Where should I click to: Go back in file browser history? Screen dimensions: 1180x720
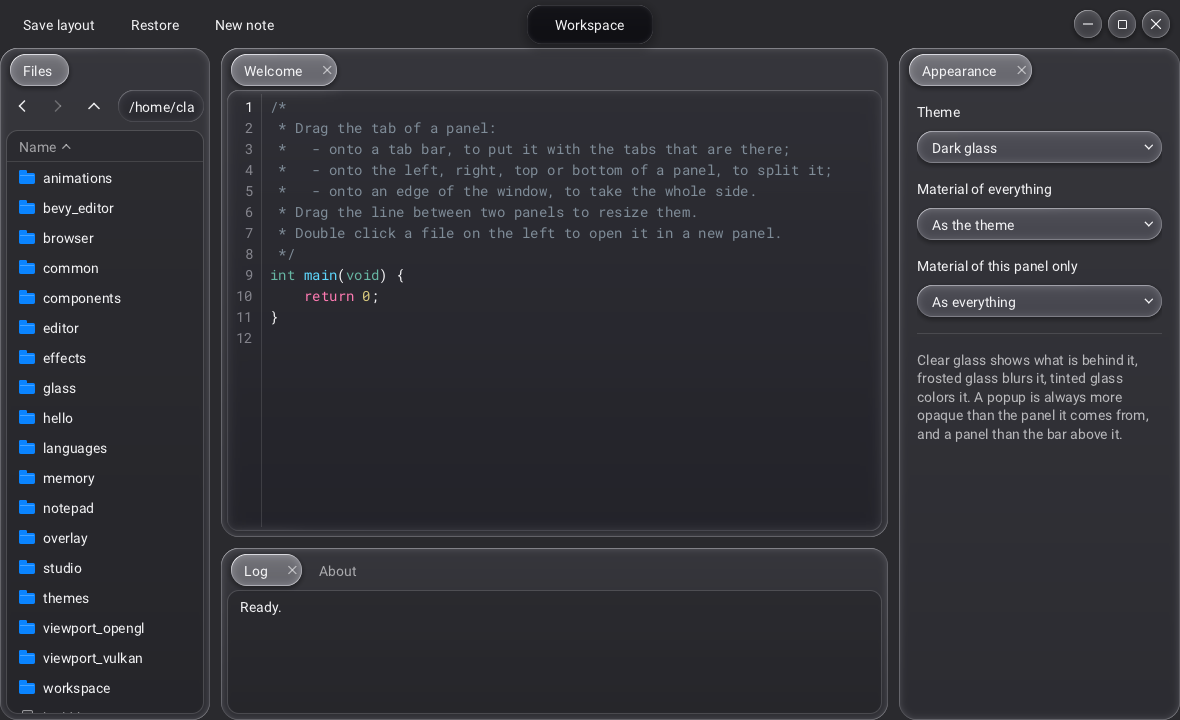click(23, 106)
